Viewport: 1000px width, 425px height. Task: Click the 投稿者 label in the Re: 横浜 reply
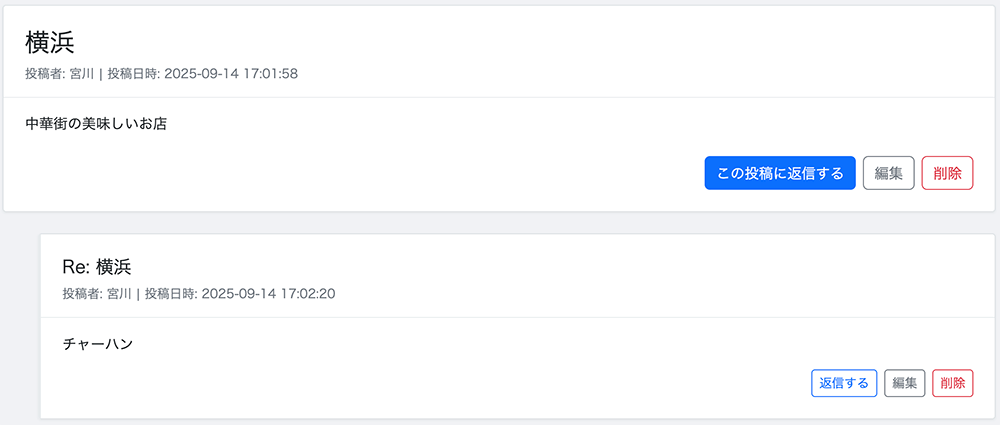tap(81, 294)
